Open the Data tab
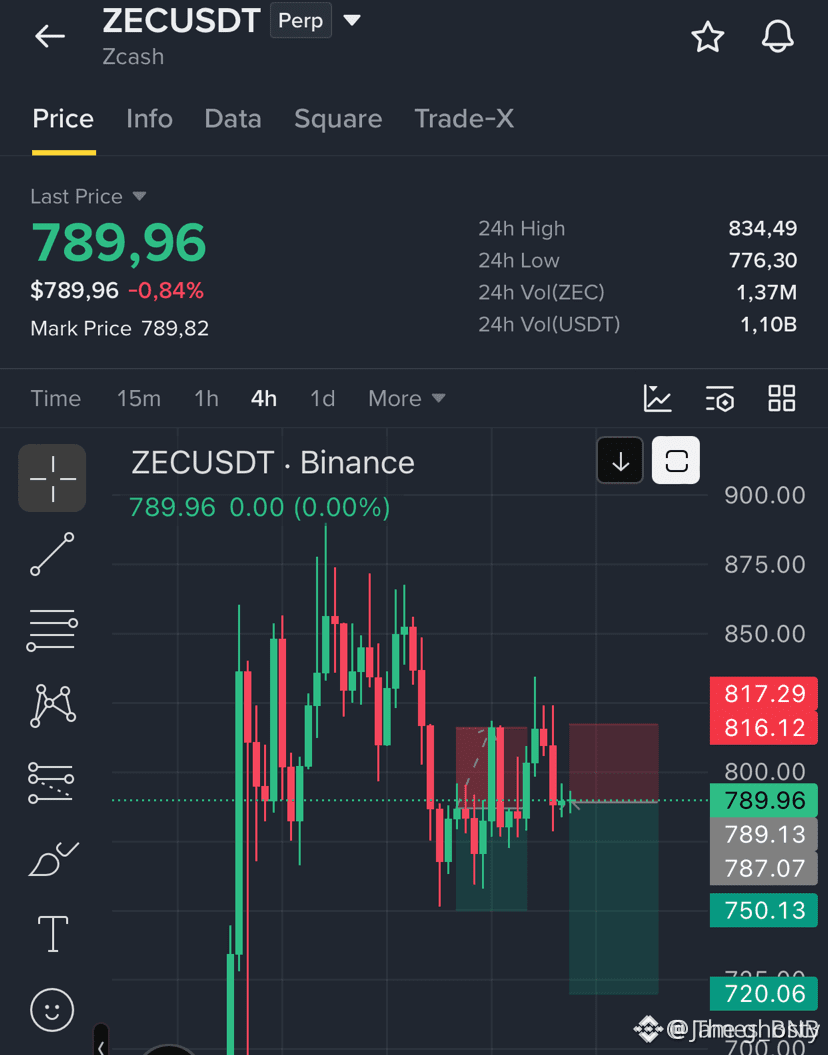The width and height of the screenshot is (828, 1055). pos(233,119)
